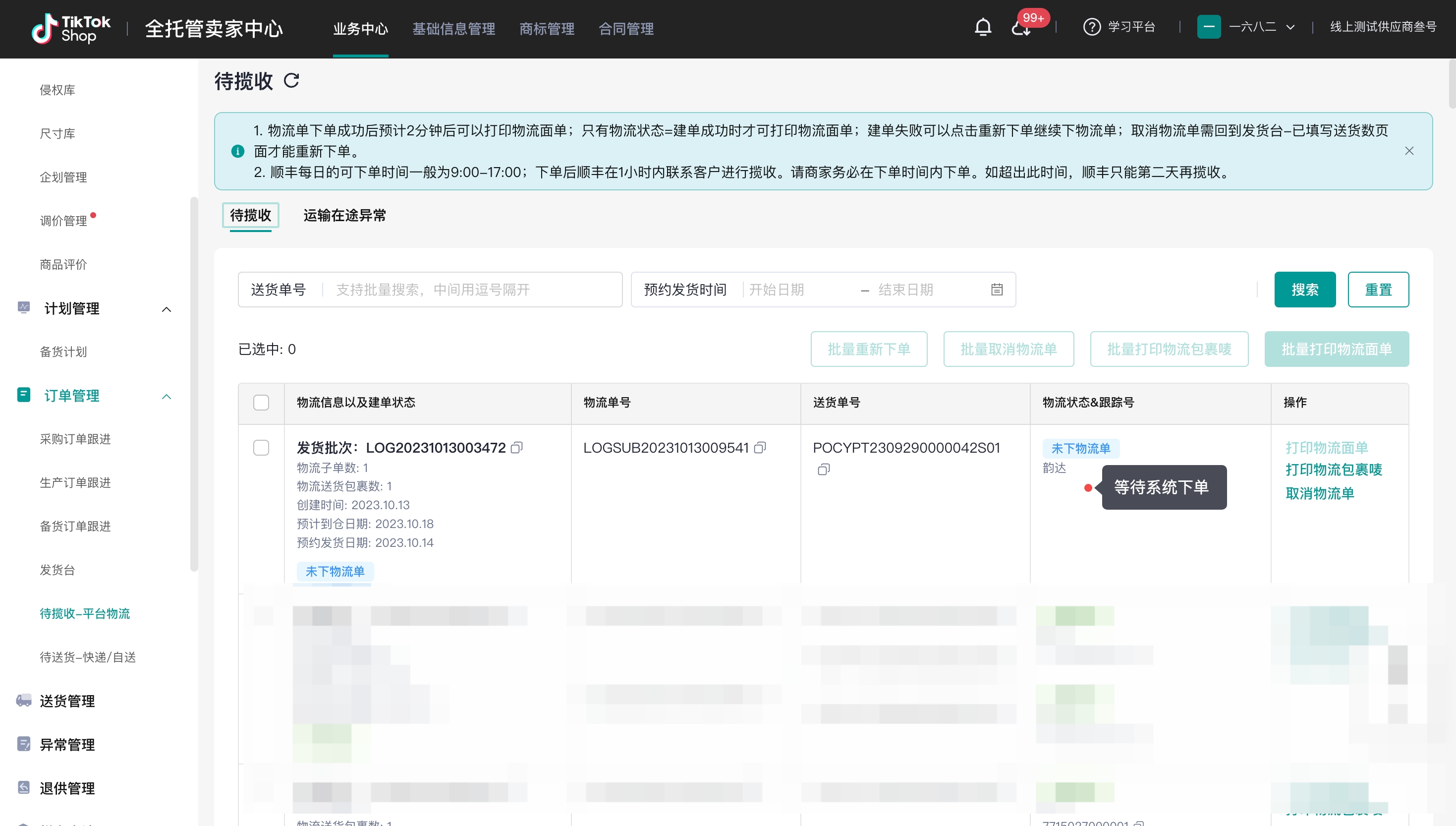This screenshot has width=1456, height=826.
Task: Click 打印物流面单 link in first row
Action: (x=1327, y=448)
